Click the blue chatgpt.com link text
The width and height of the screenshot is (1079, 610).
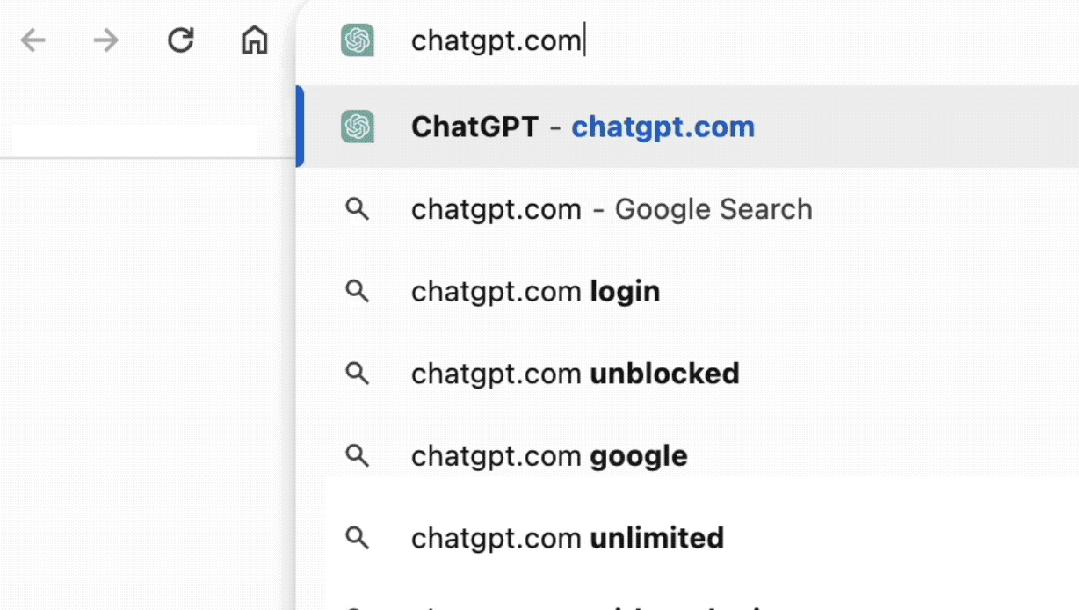pos(663,127)
